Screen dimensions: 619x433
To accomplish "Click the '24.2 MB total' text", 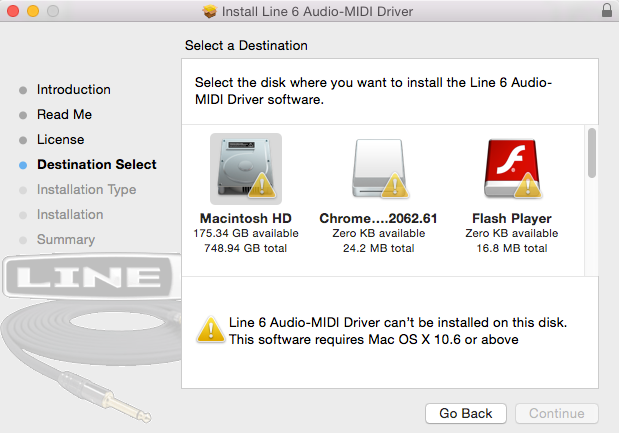I will click(379, 248).
